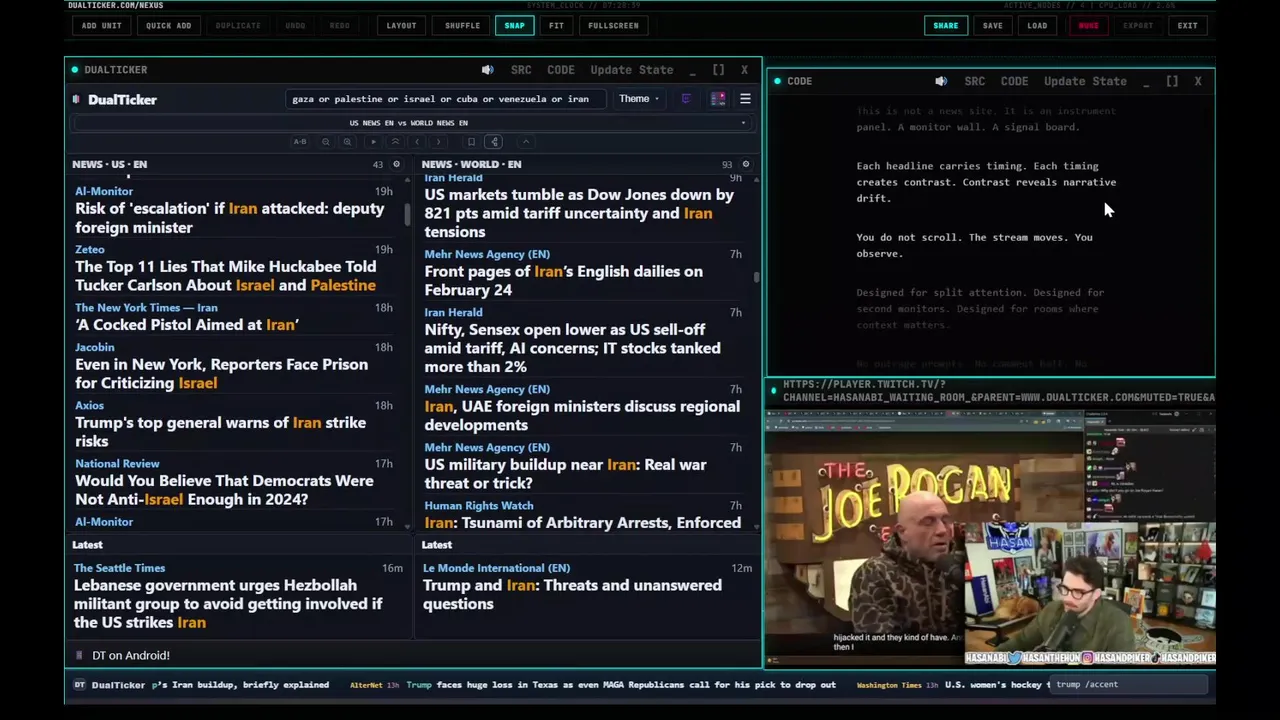Click QUICK ADD in the top toolbar
This screenshot has width=1280, height=720.
(x=168, y=25)
